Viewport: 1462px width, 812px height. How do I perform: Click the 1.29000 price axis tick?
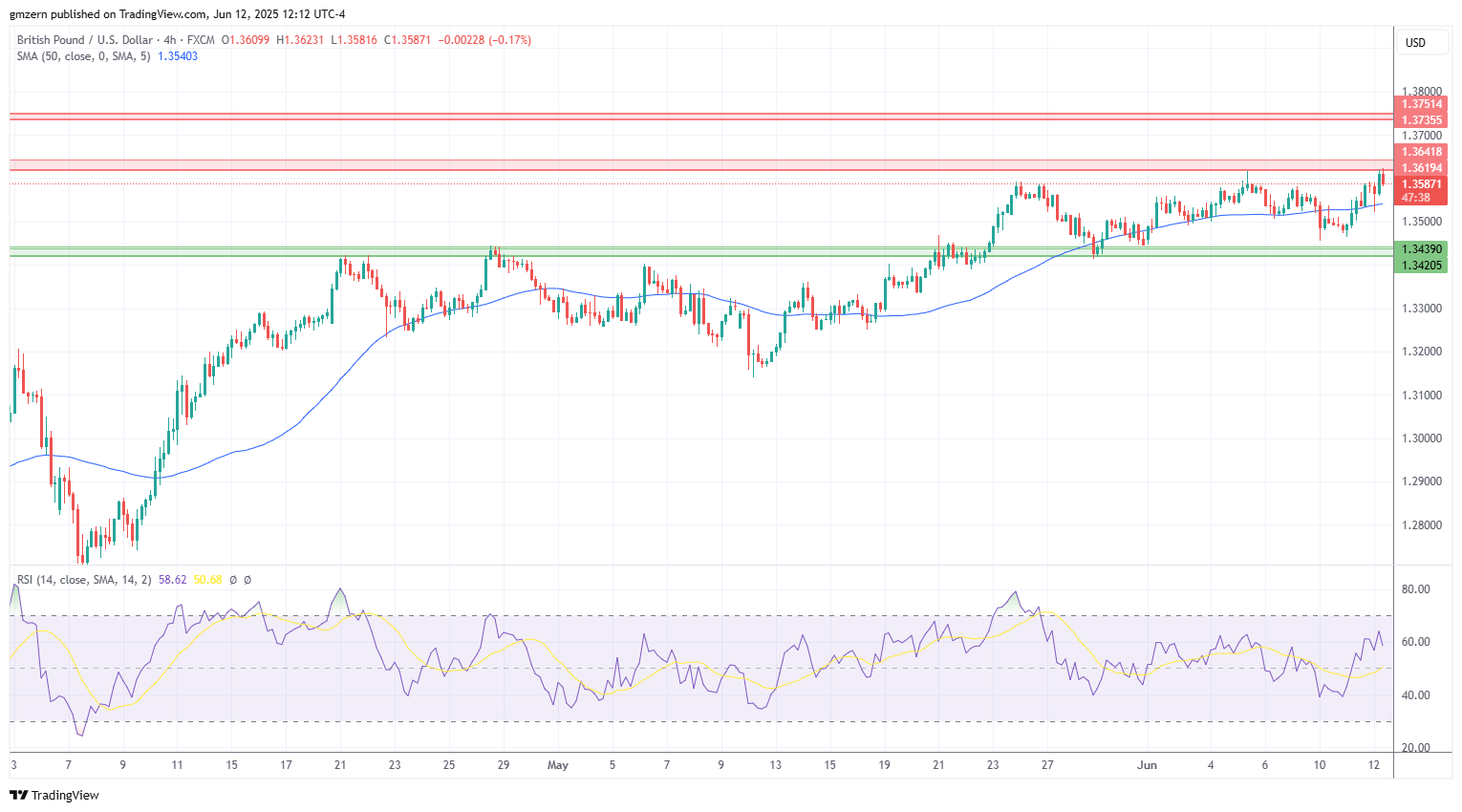click(1422, 481)
